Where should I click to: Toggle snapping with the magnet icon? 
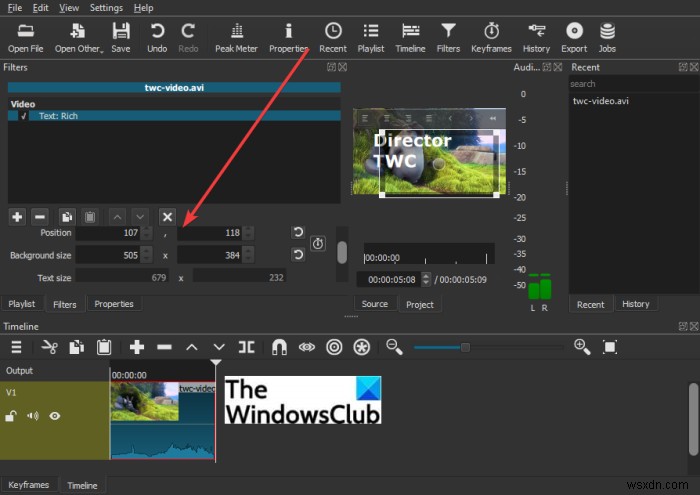pyautogui.click(x=279, y=347)
